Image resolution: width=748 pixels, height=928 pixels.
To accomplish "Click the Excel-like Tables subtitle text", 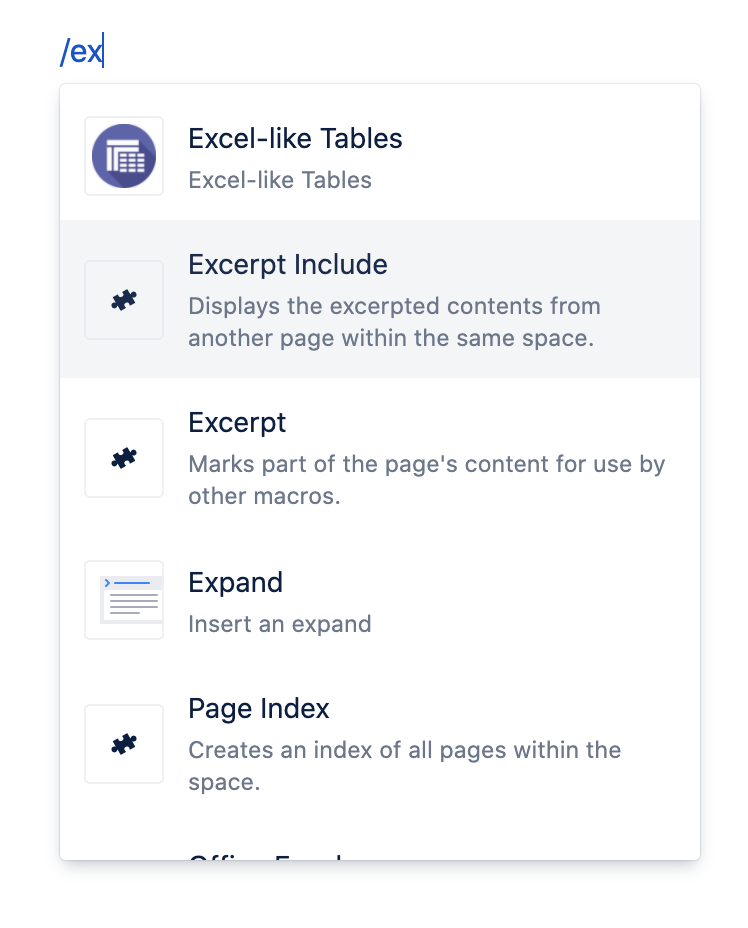I will point(279,180).
